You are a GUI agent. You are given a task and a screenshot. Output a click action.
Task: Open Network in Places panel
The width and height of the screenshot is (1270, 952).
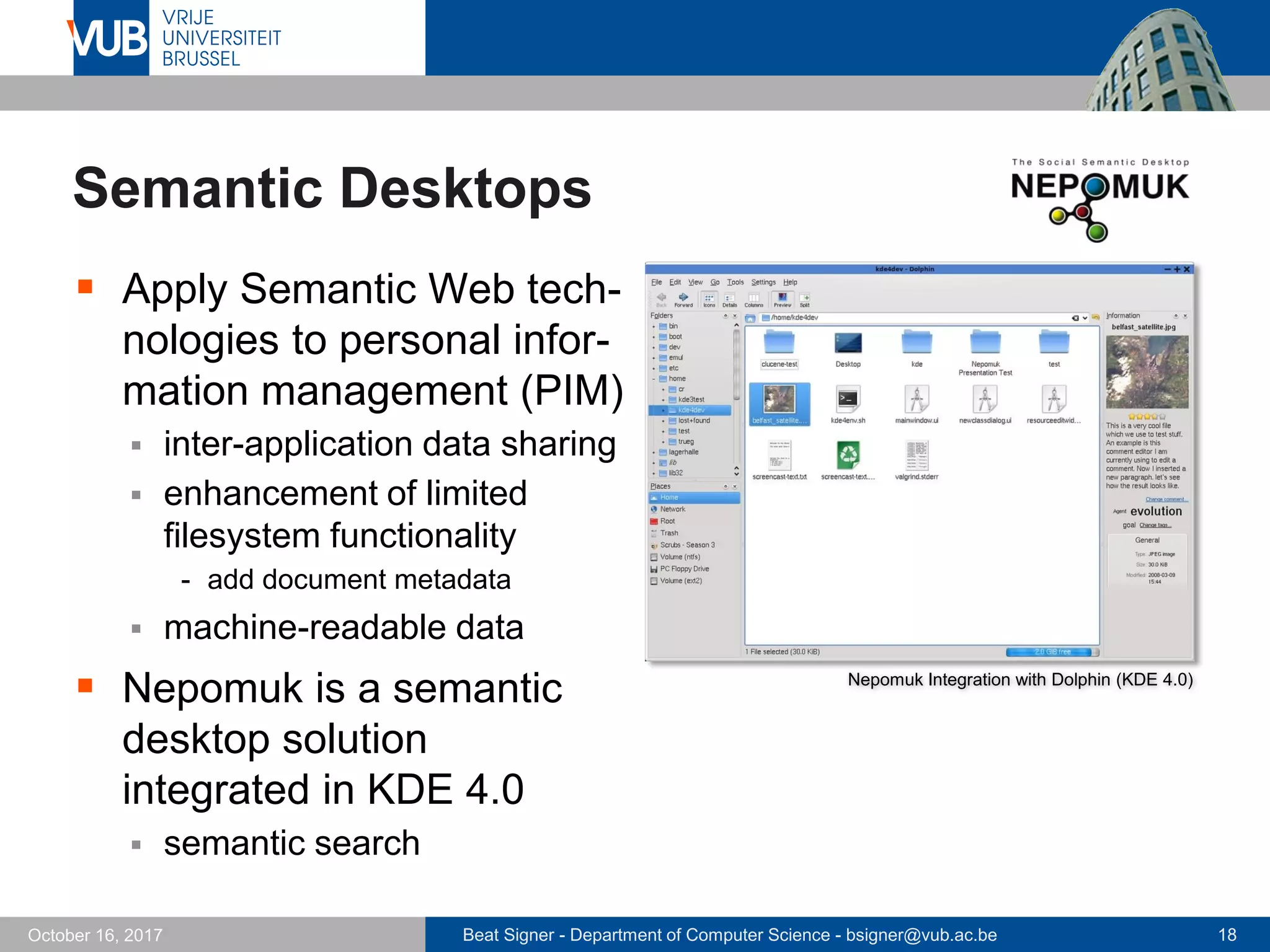coord(668,509)
